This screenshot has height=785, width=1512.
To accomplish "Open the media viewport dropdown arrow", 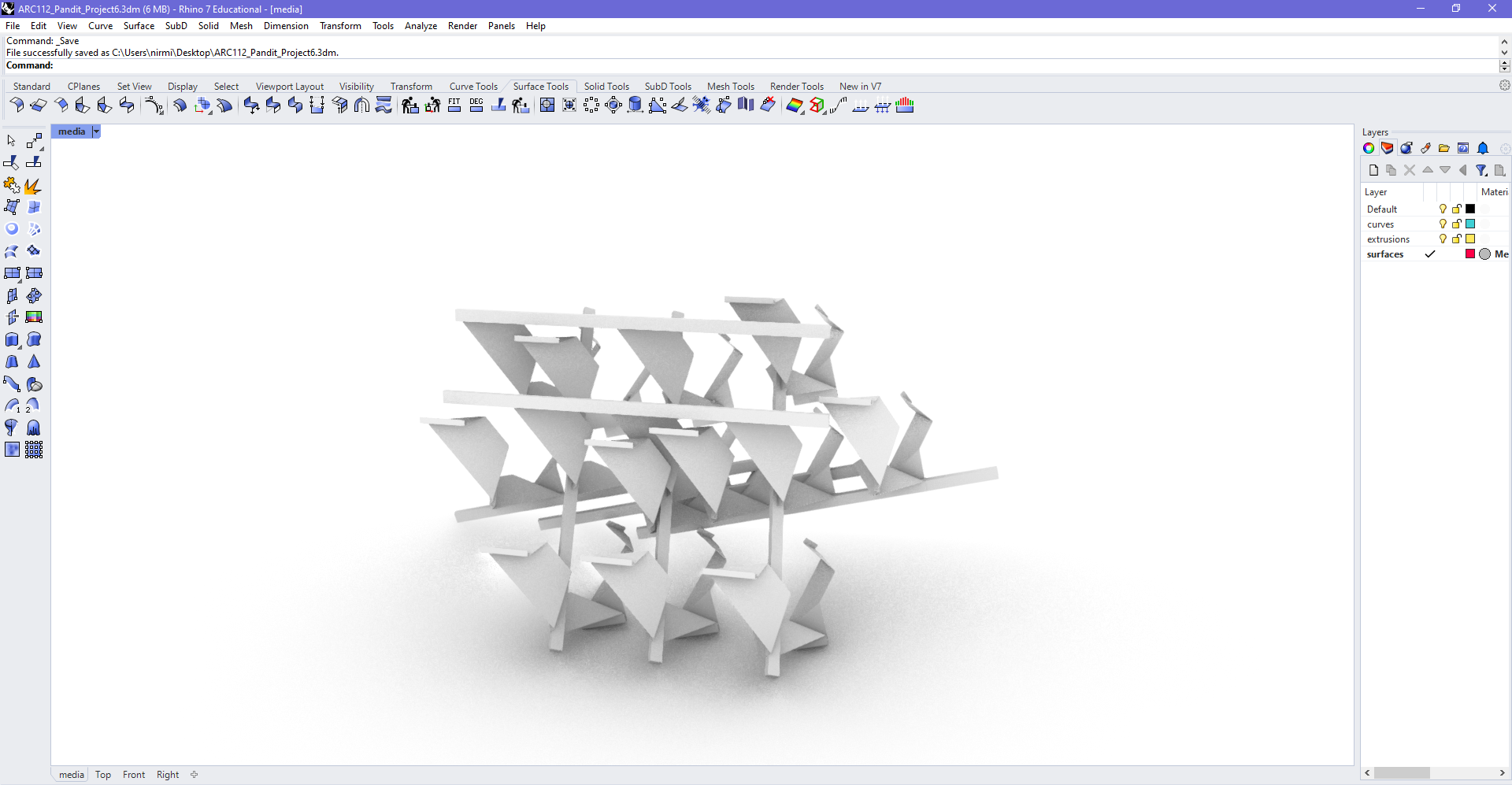I will coord(97,131).
